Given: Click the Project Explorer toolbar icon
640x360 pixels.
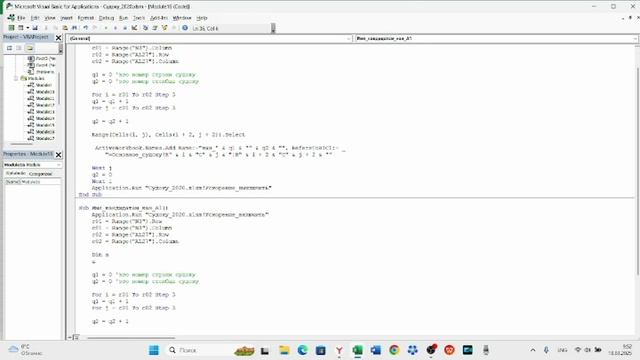Looking at the screenshot, I should click(x=145, y=28).
